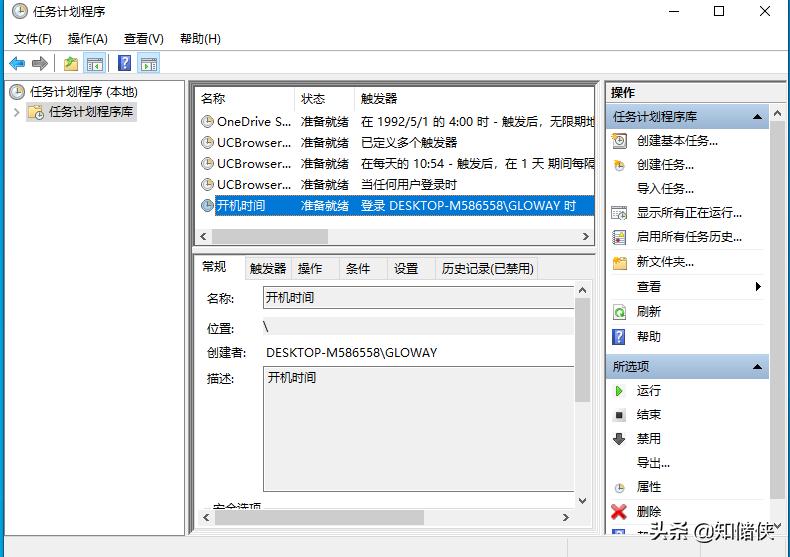
Task: Click the details pane horizontal scrollbar thumb
Action: [x=319, y=517]
